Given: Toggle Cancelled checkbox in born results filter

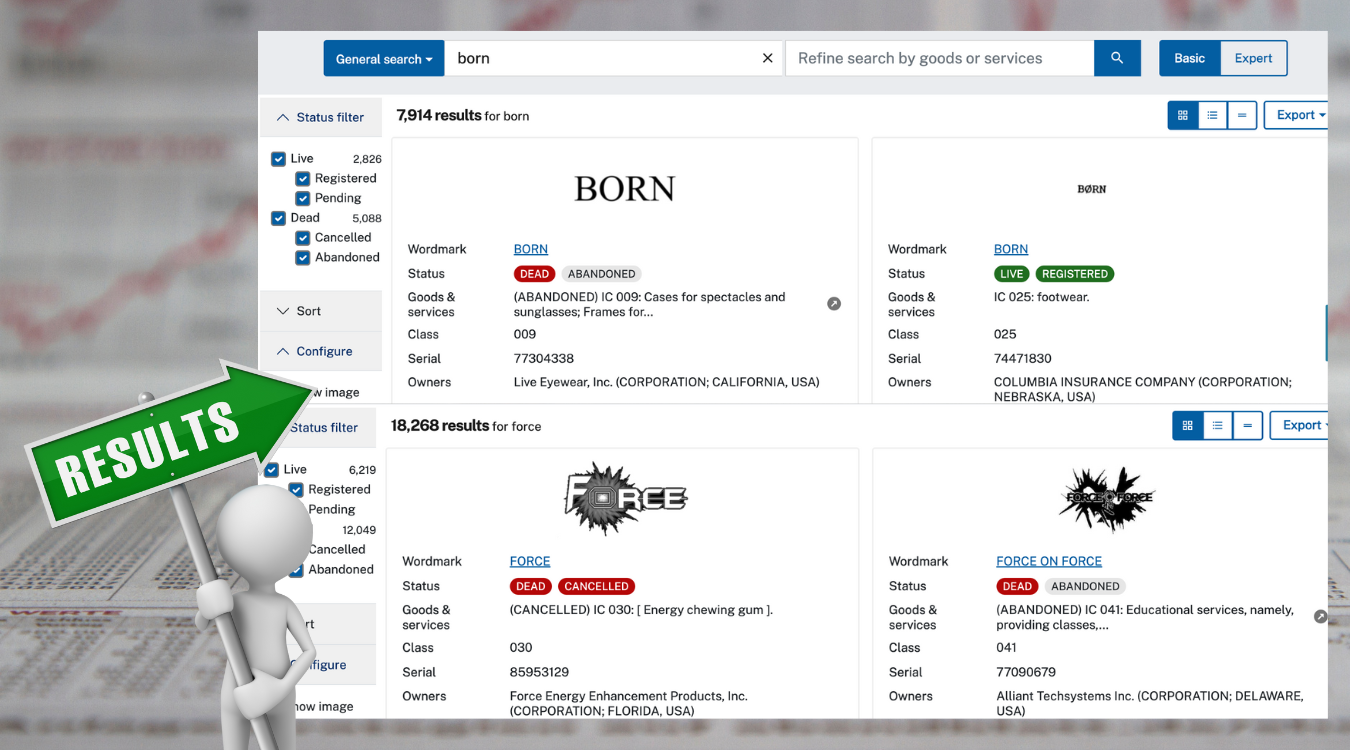Looking at the screenshot, I should pos(303,238).
